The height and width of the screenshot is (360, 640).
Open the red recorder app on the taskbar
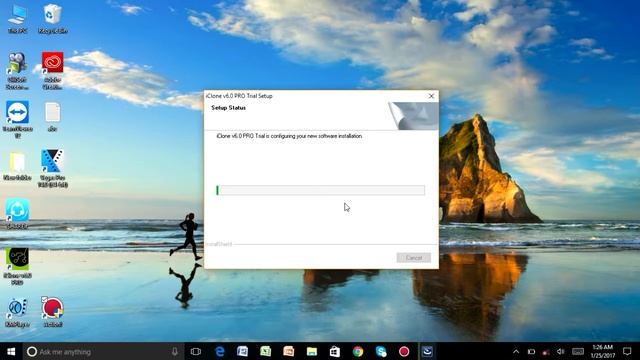pos(404,351)
